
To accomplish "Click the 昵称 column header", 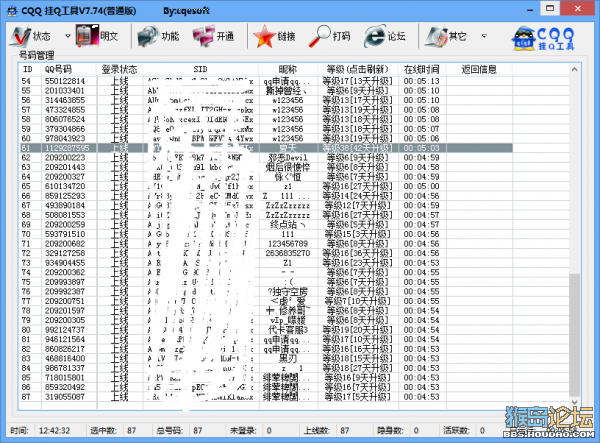I will 288,69.
